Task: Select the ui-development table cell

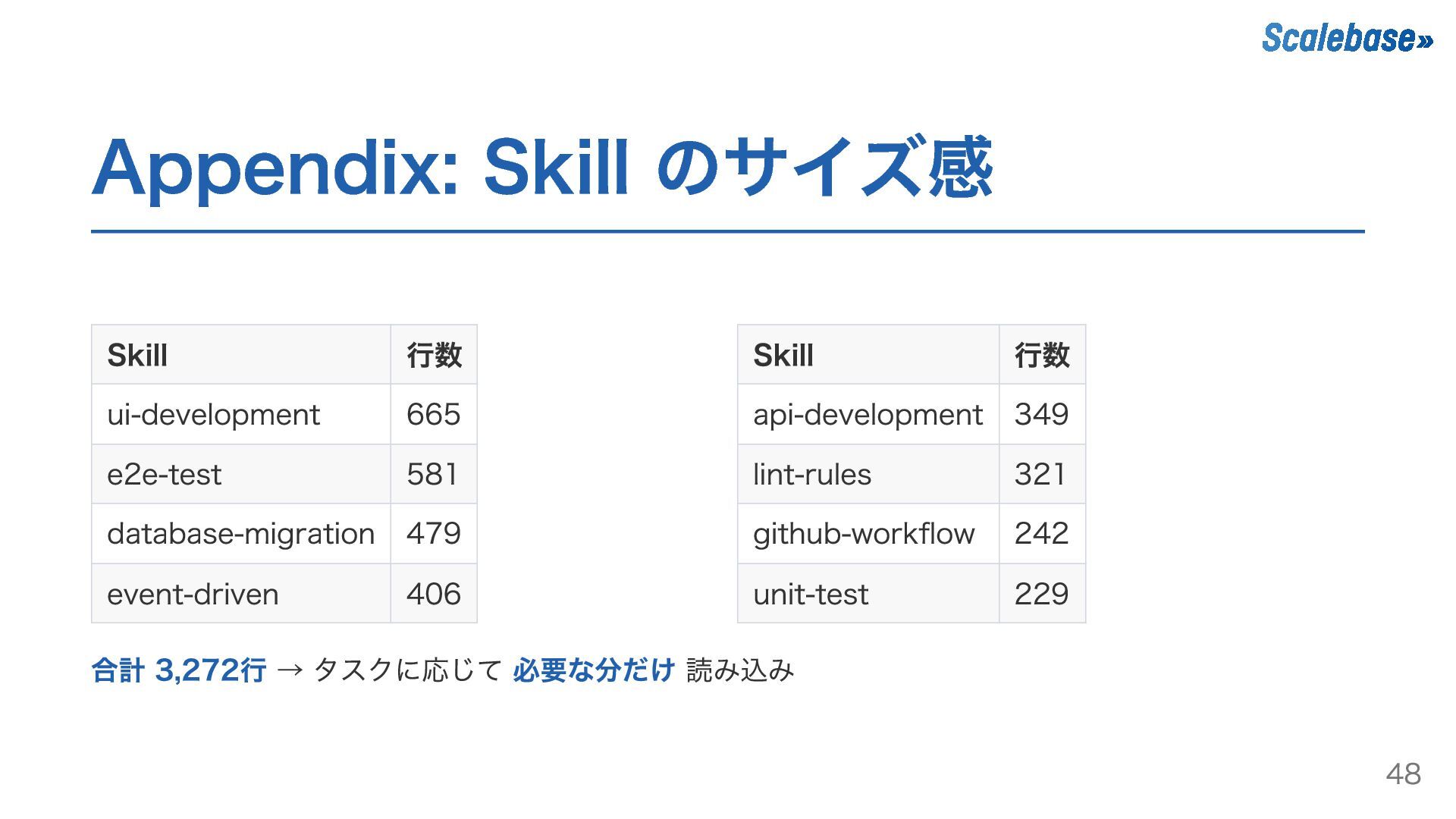Action: (x=213, y=415)
